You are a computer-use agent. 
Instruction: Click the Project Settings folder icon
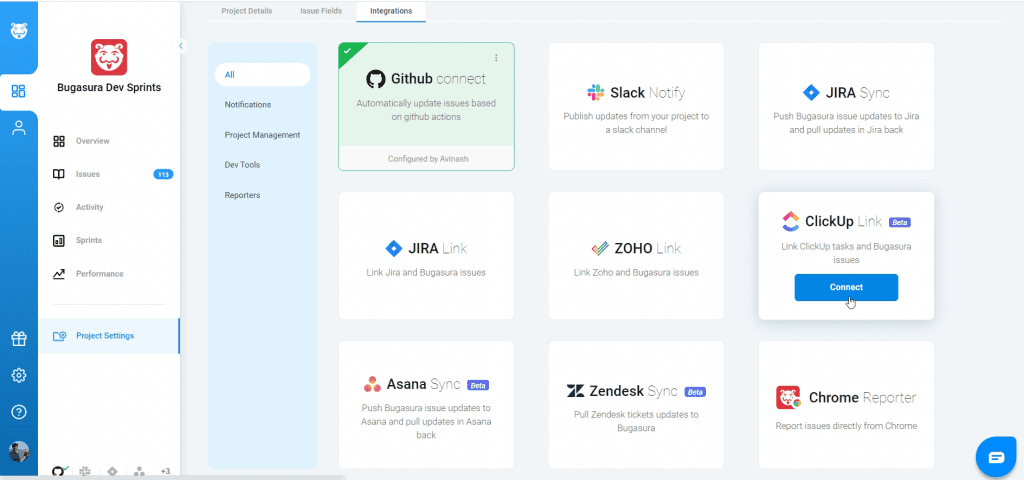(x=59, y=336)
